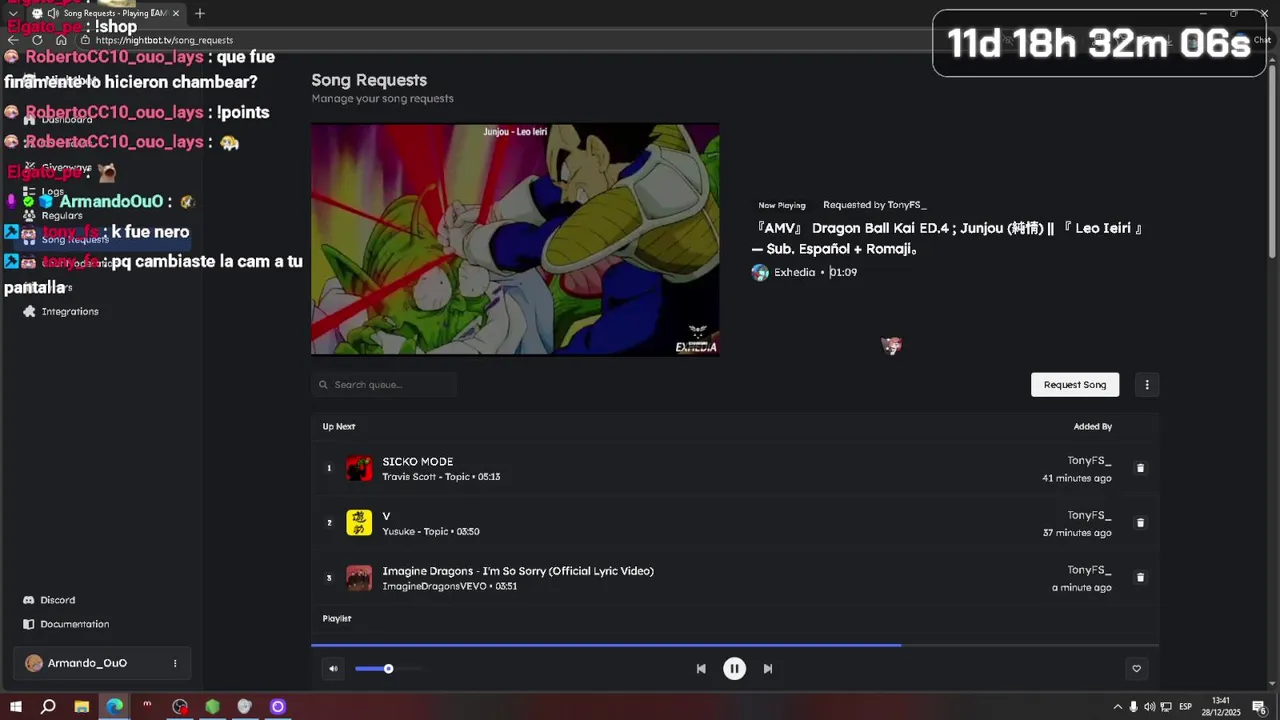The width and height of the screenshot is (1280, 720).
Task: Click the green hexagon taskbar app
Action: point(213,707)
